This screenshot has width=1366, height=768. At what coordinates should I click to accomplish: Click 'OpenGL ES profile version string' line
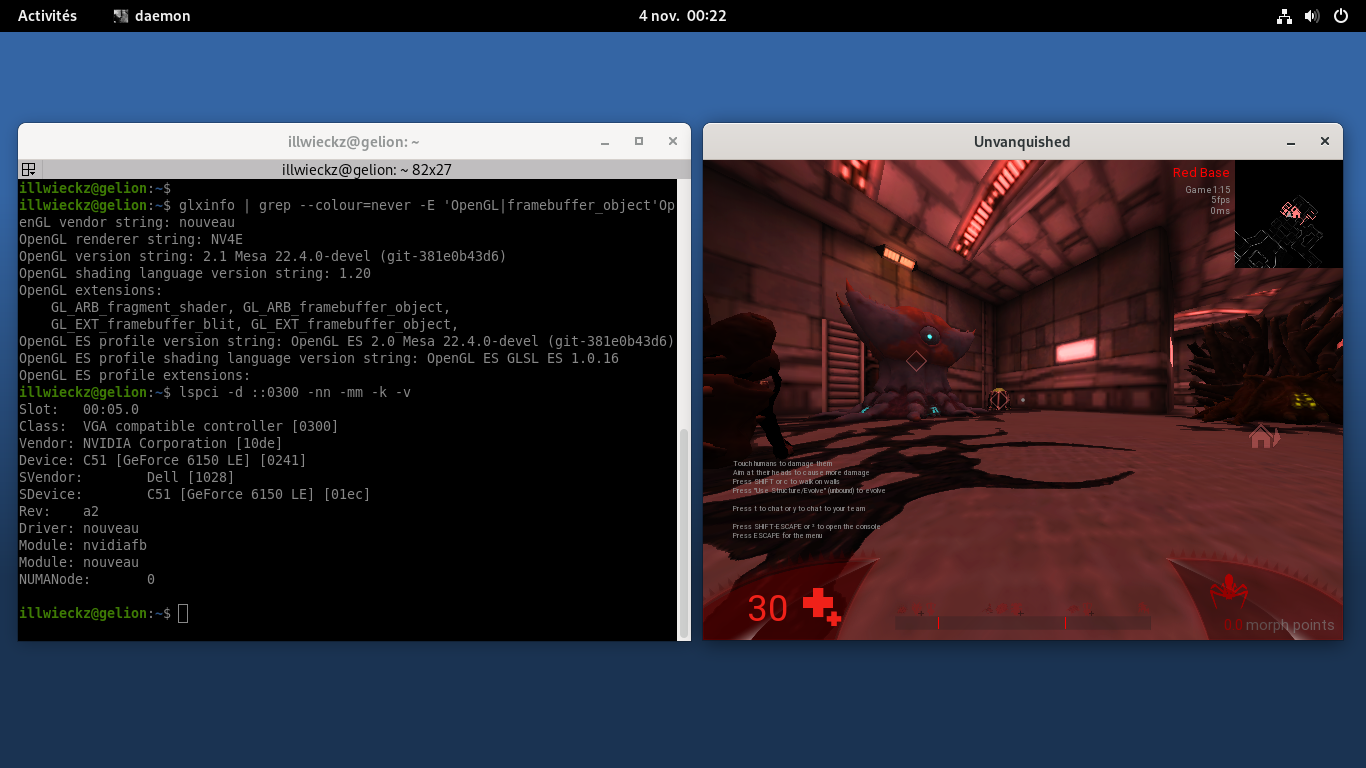(x=346, y=341)
